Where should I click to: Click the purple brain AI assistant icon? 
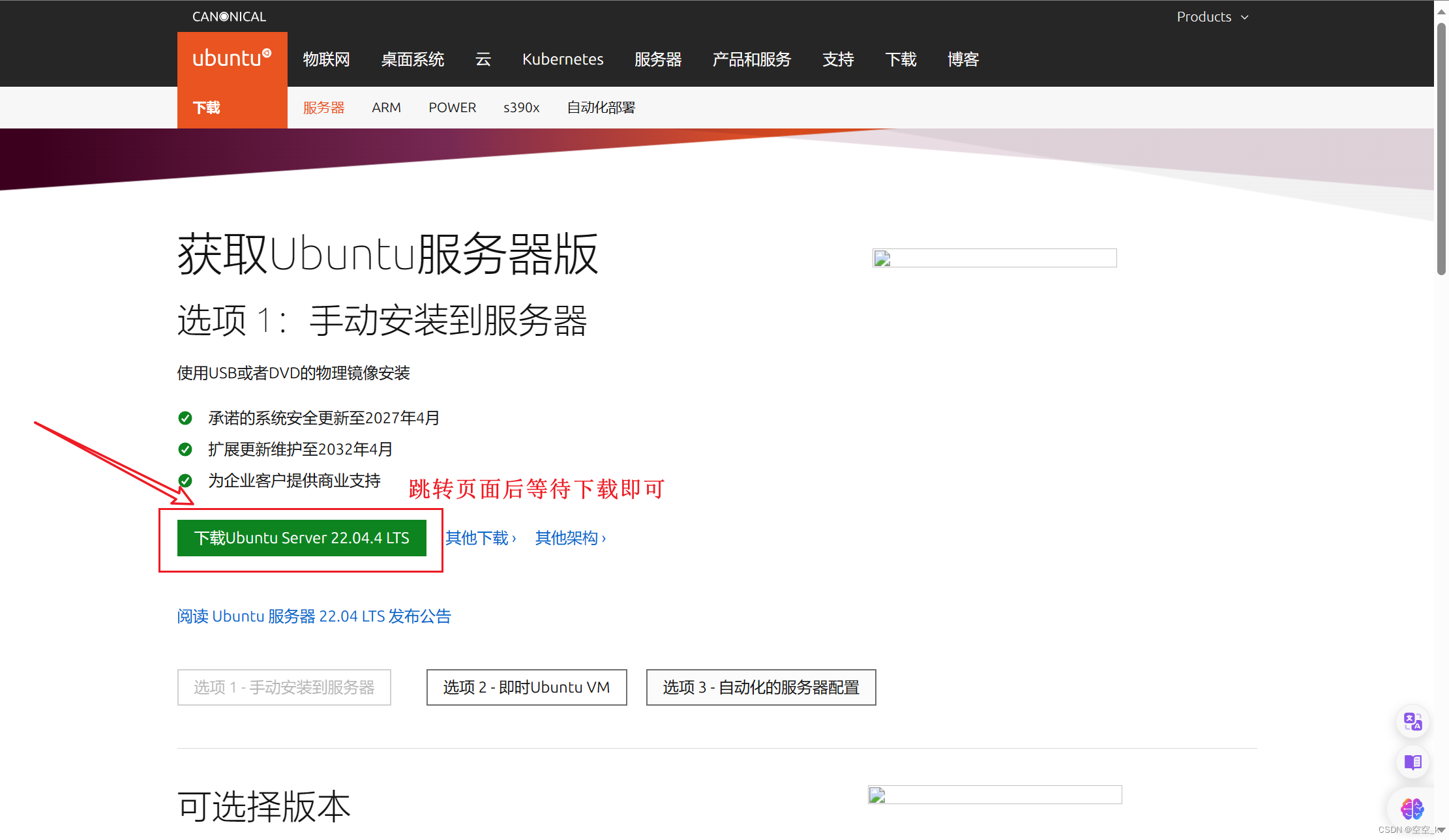pyautogui.click(x=1412, y=809)
